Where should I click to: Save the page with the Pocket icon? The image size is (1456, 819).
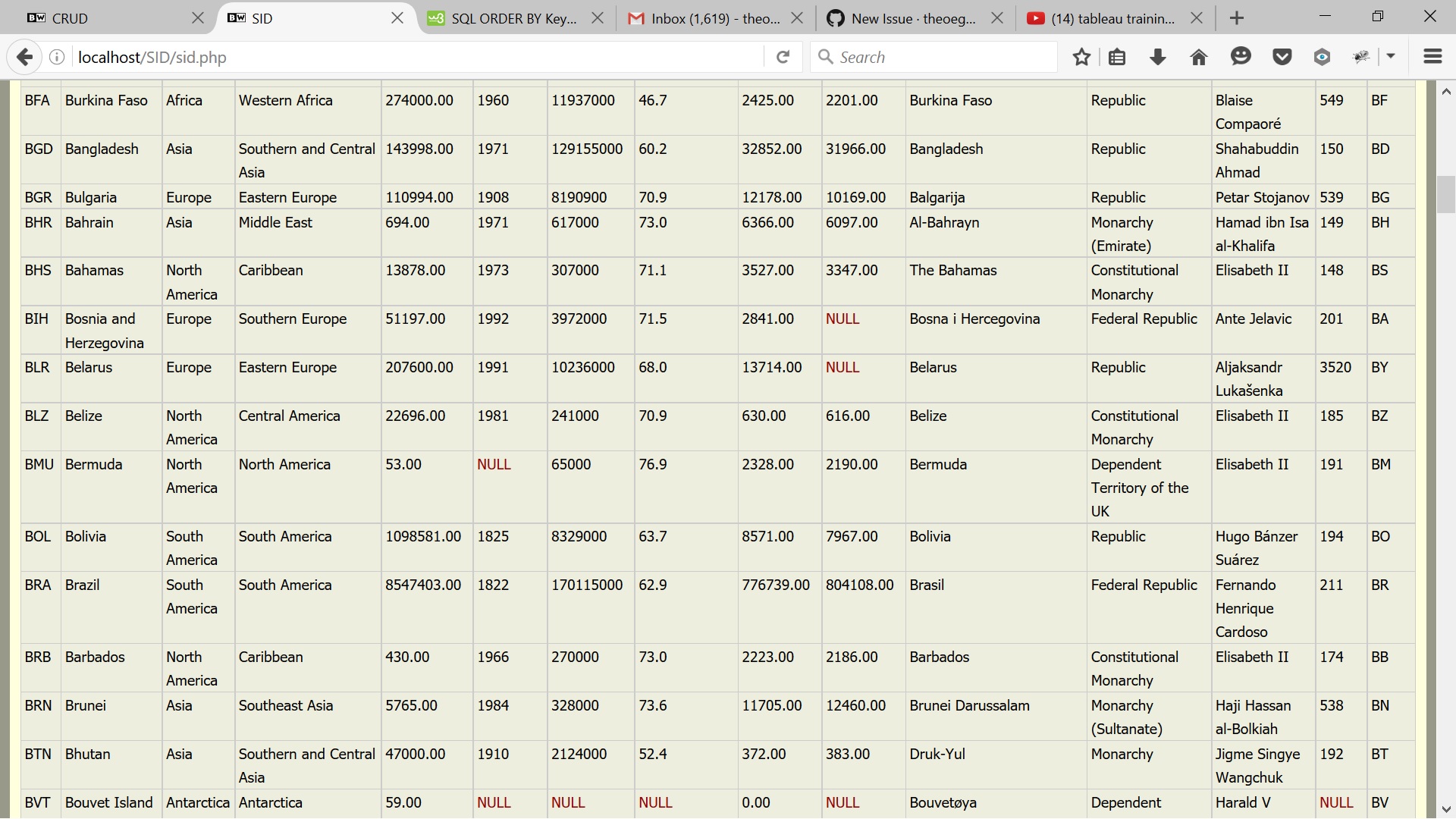(1282, 57)
